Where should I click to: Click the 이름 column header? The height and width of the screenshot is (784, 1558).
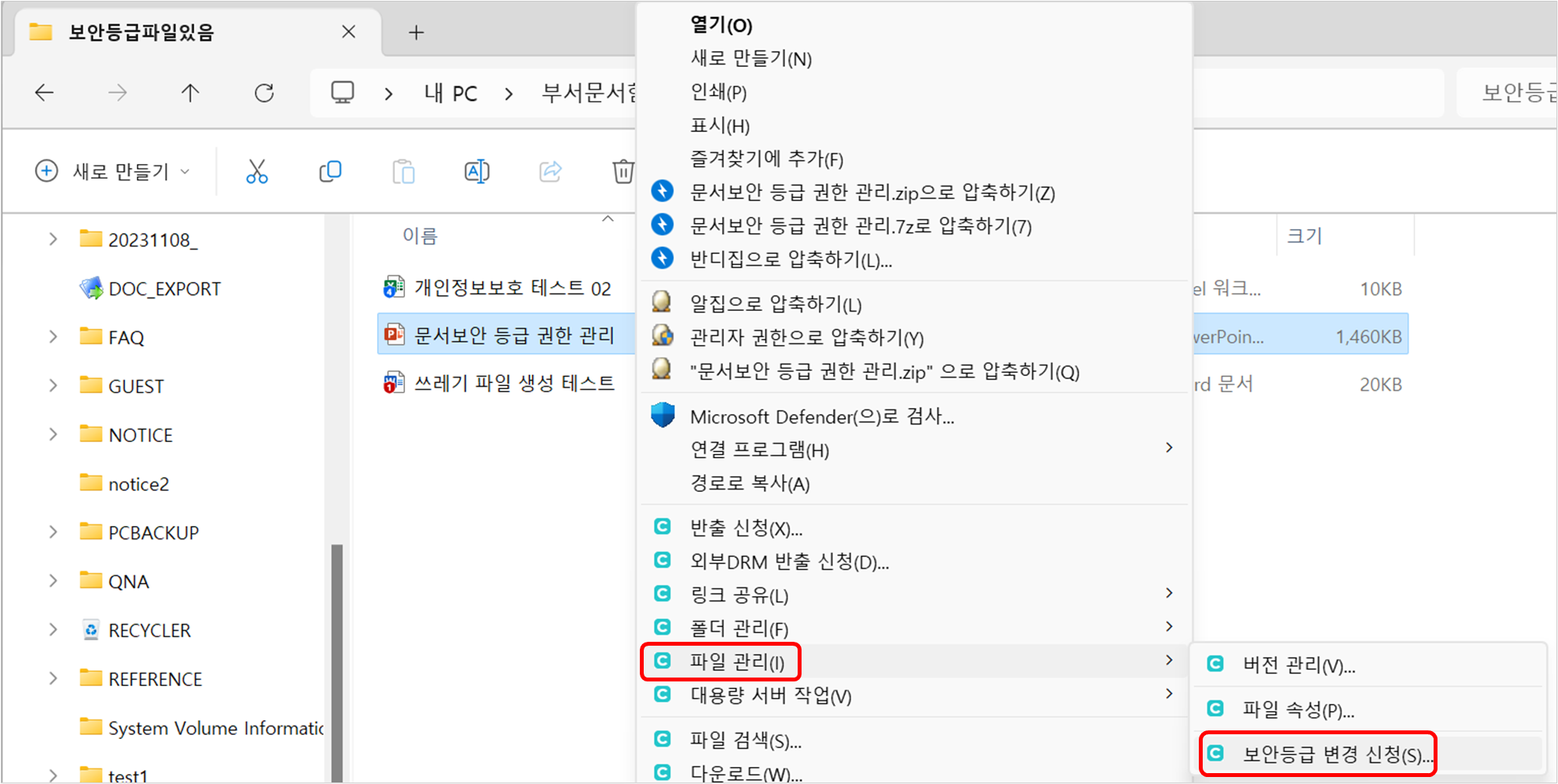pos(420,235)
